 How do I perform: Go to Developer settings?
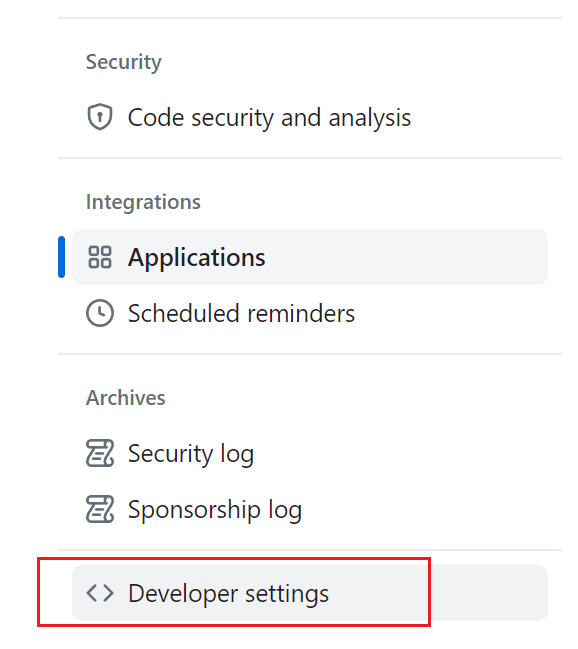(x=310, y=593)
